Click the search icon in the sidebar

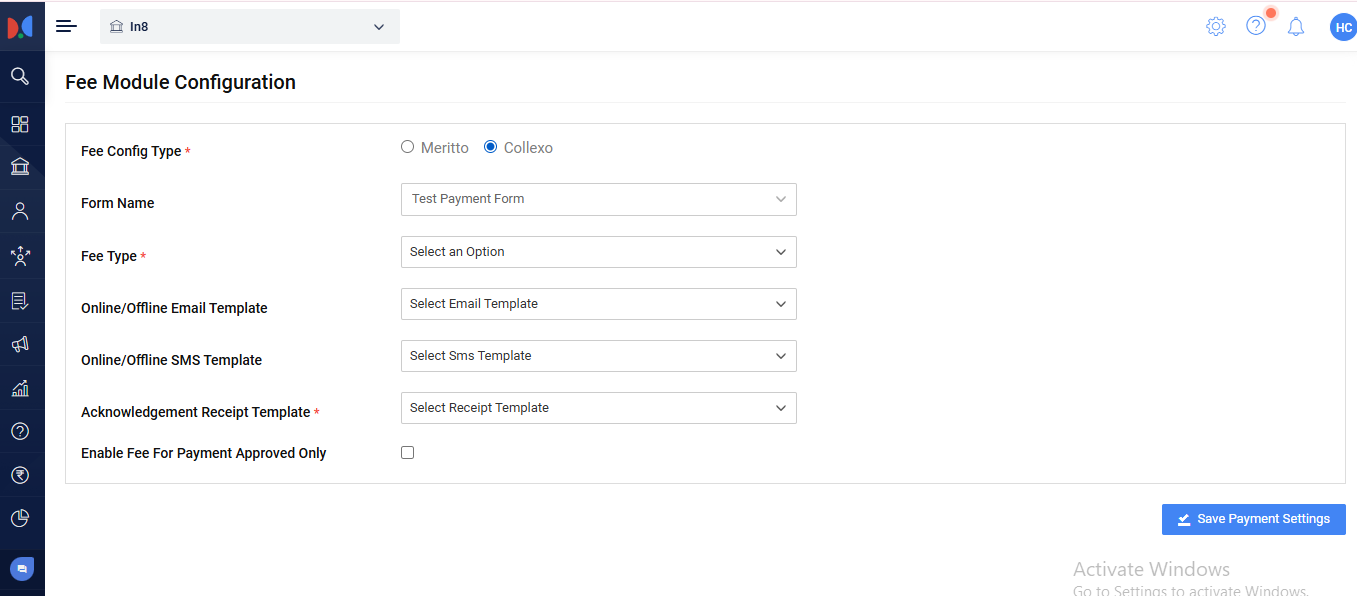point(20,76)
